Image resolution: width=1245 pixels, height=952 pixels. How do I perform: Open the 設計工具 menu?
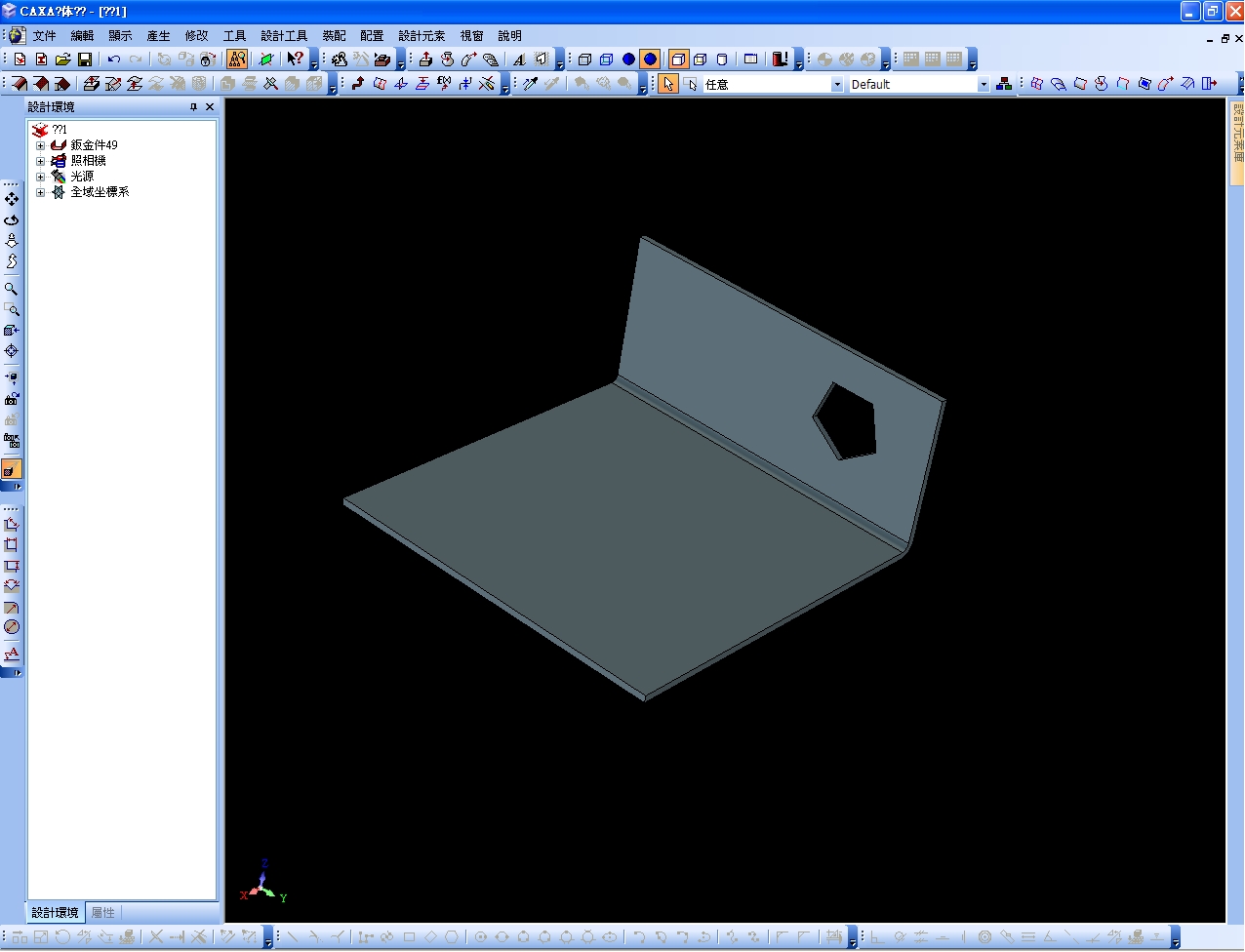pyautogui.click(x=284, y=36)
